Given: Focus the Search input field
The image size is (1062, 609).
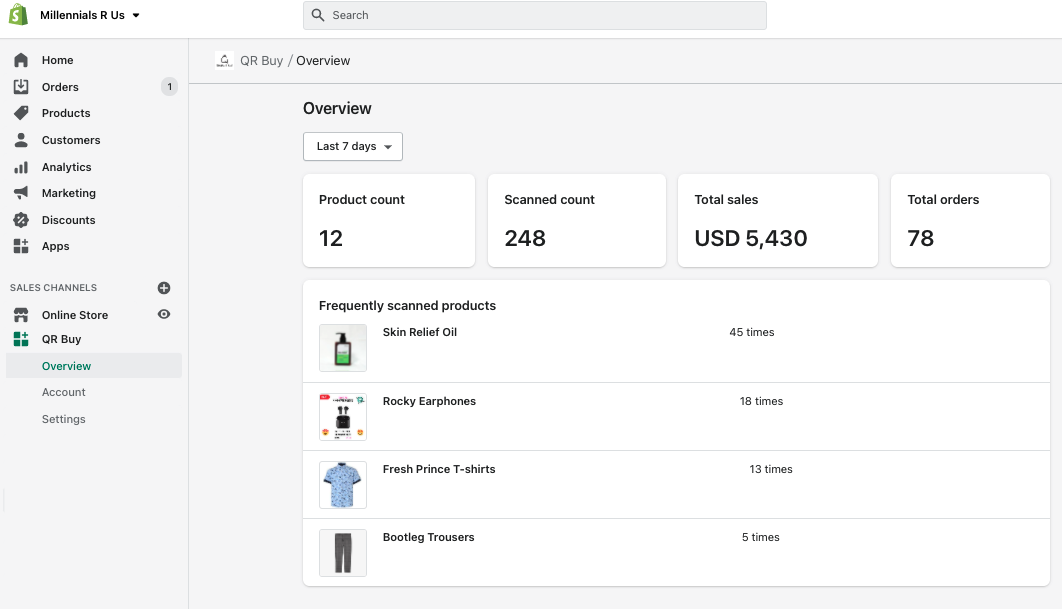Looking at the screenshot, I should 535,15.
